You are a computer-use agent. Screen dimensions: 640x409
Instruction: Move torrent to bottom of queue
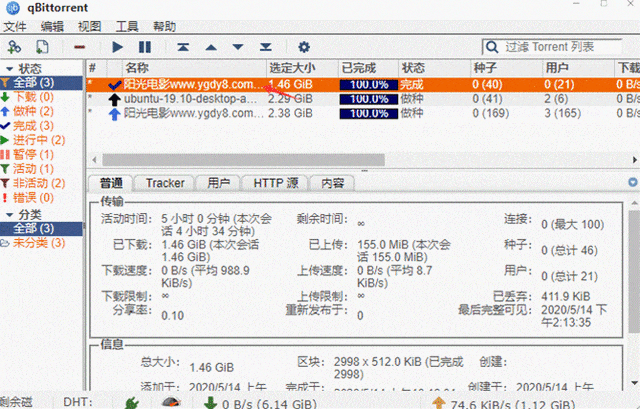coord(266,47)
